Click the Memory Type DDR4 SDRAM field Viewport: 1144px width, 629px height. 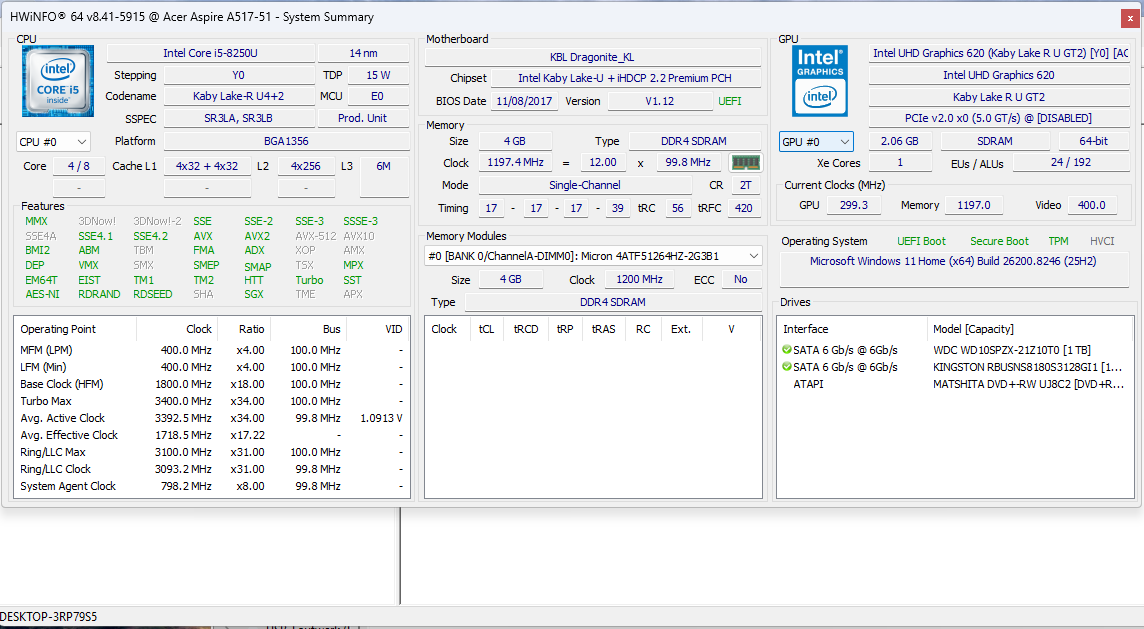[x=695, y=142]
